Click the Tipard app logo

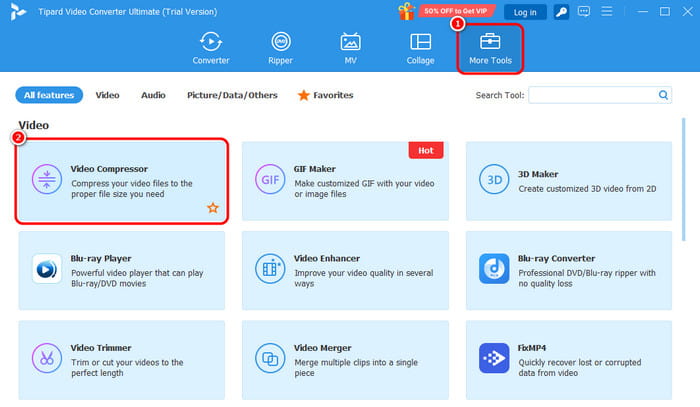(x=18, y=12)
